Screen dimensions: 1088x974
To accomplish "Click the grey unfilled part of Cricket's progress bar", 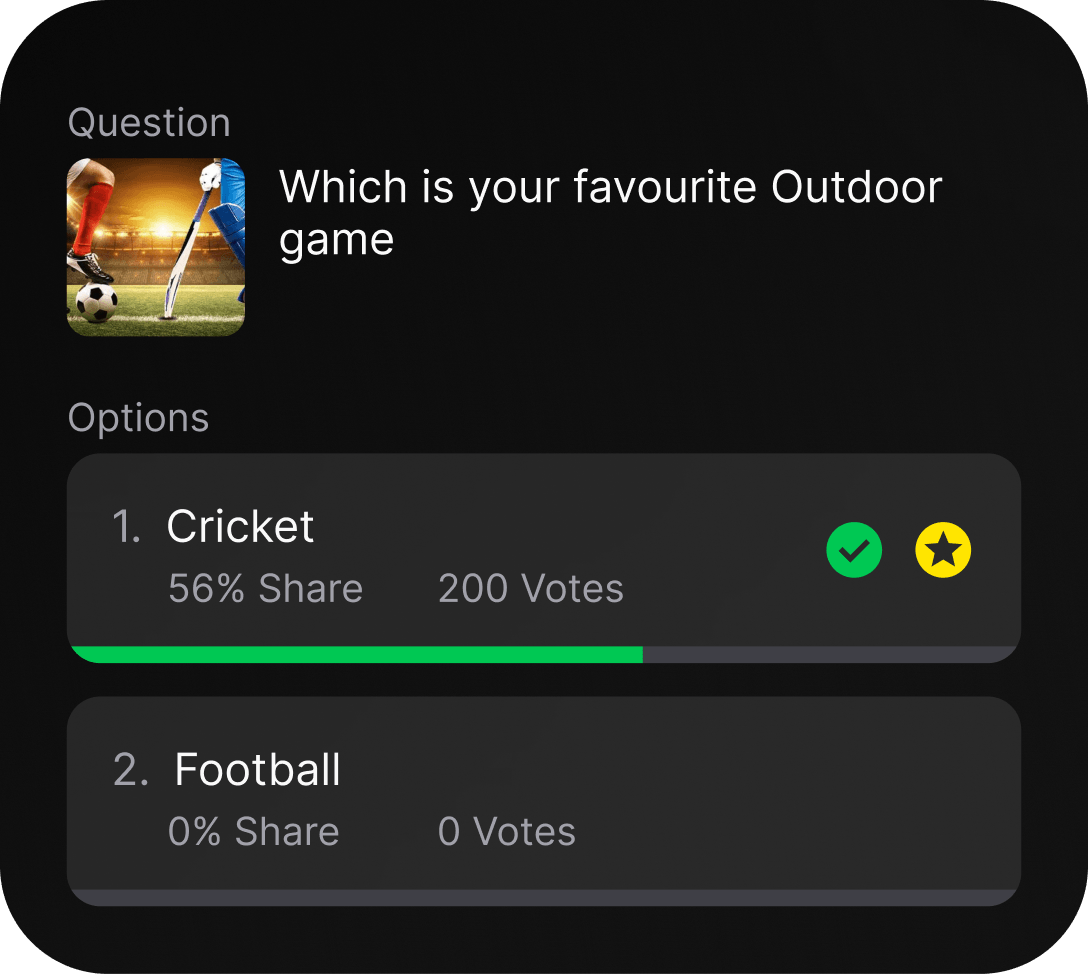I will (830, 654).
